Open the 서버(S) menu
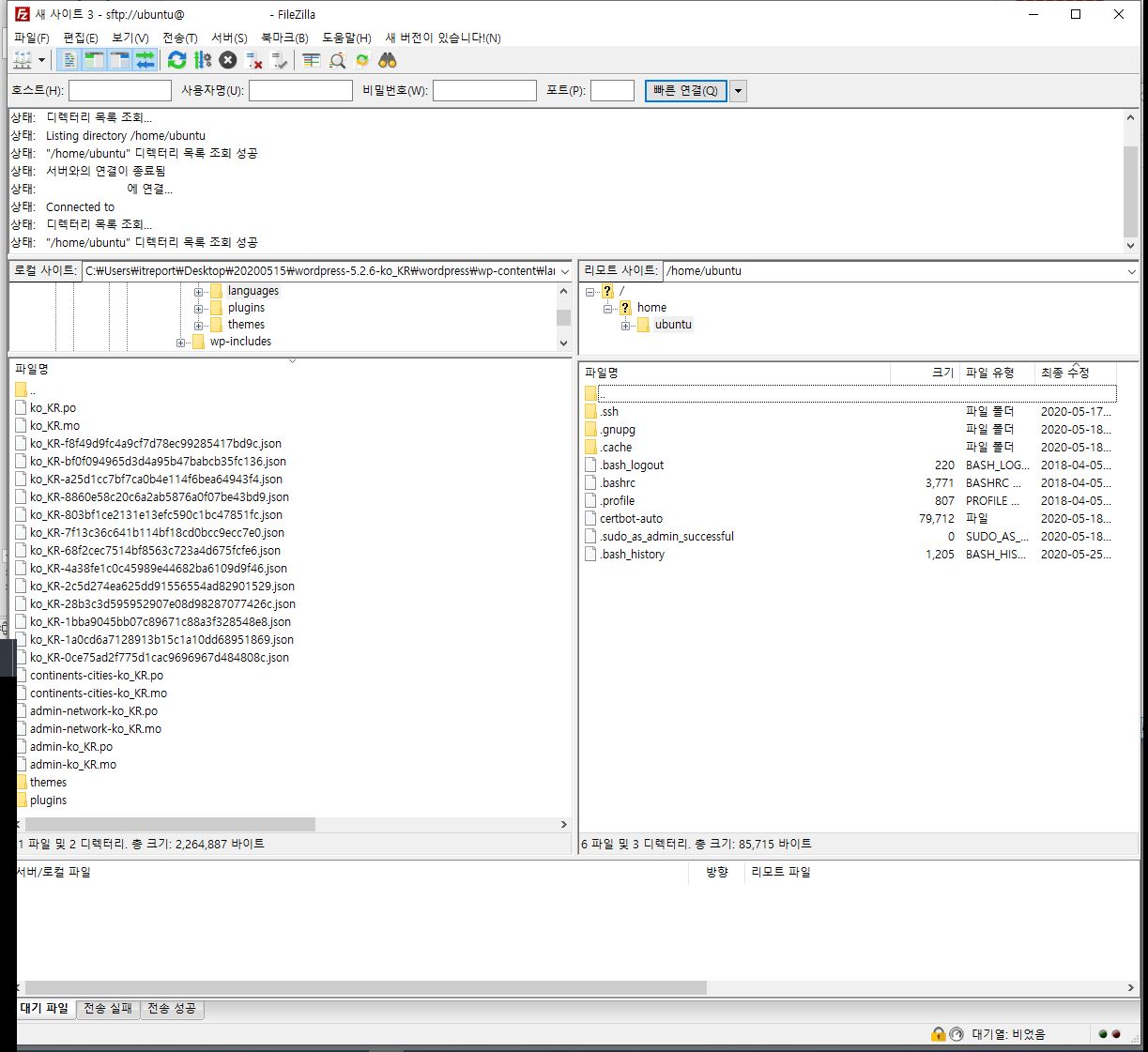 click(229, 38)
